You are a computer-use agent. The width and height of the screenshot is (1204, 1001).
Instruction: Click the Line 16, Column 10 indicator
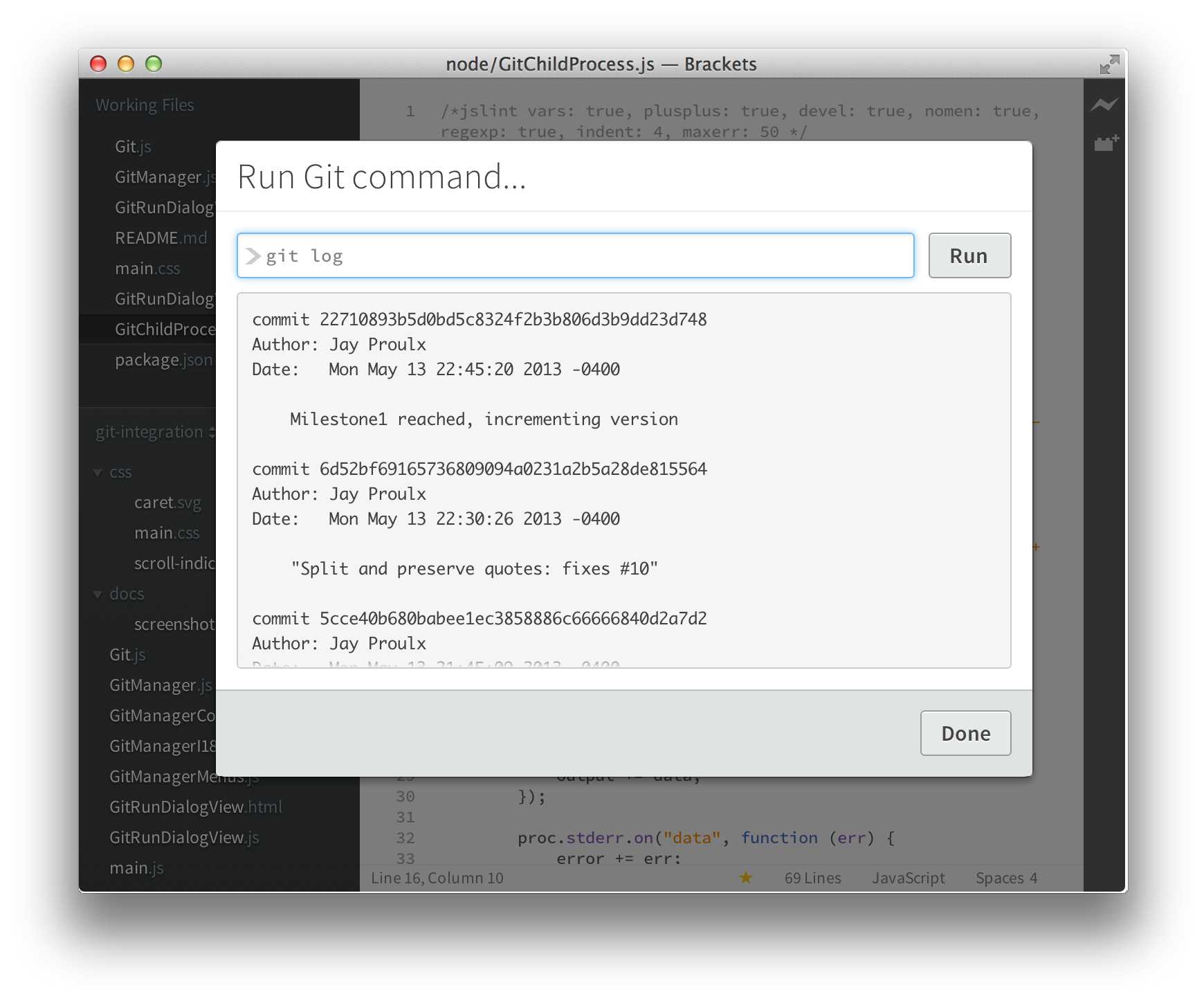click(437, 878)
